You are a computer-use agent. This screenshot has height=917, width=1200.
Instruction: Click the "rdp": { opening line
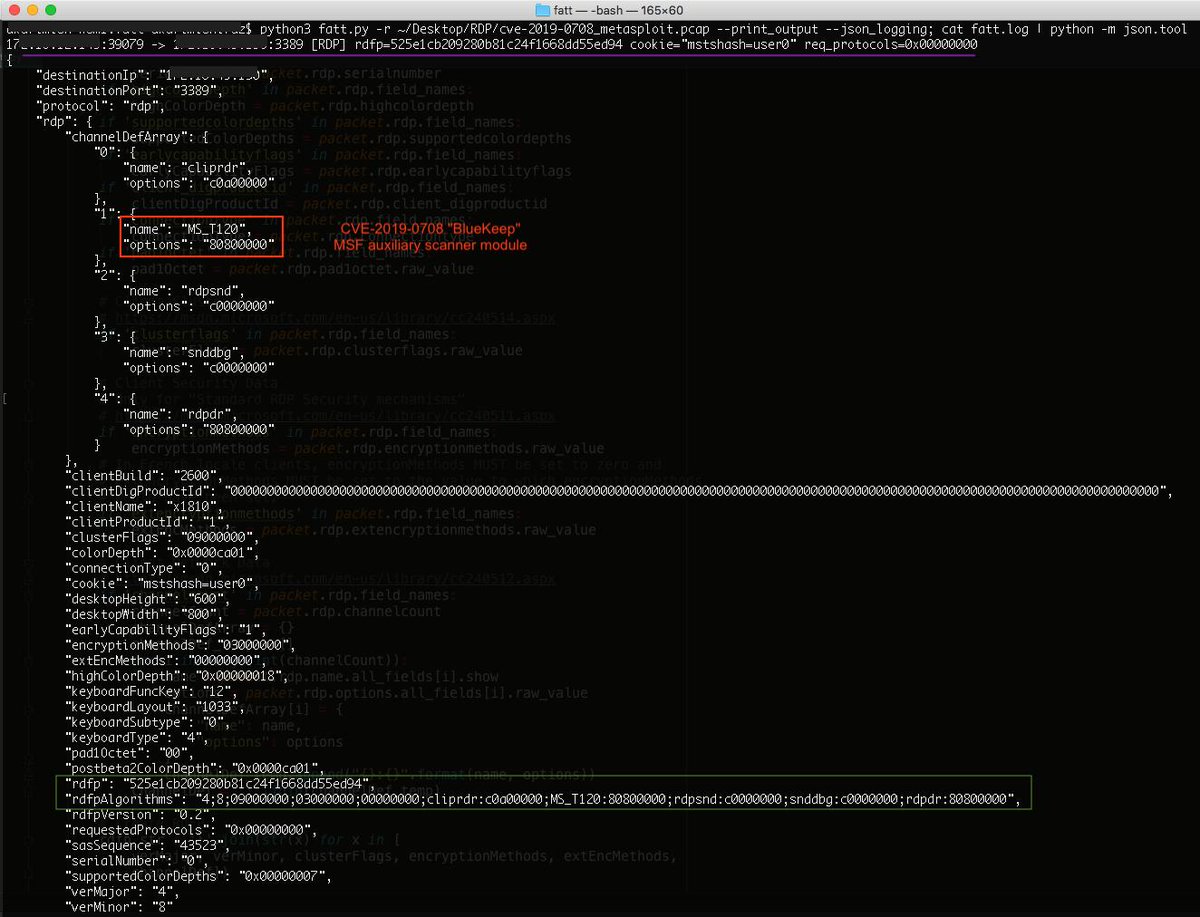pos(65,123)
